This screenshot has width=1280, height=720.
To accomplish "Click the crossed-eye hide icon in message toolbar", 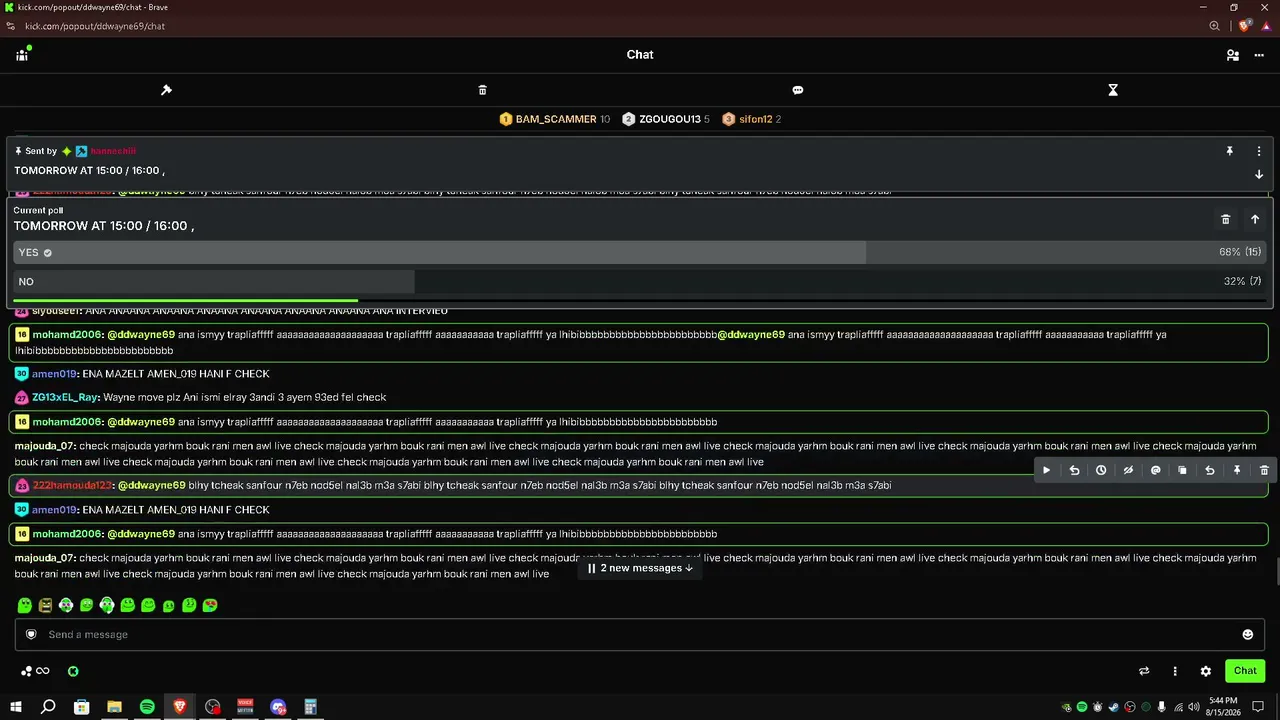I will point(1128,470).
